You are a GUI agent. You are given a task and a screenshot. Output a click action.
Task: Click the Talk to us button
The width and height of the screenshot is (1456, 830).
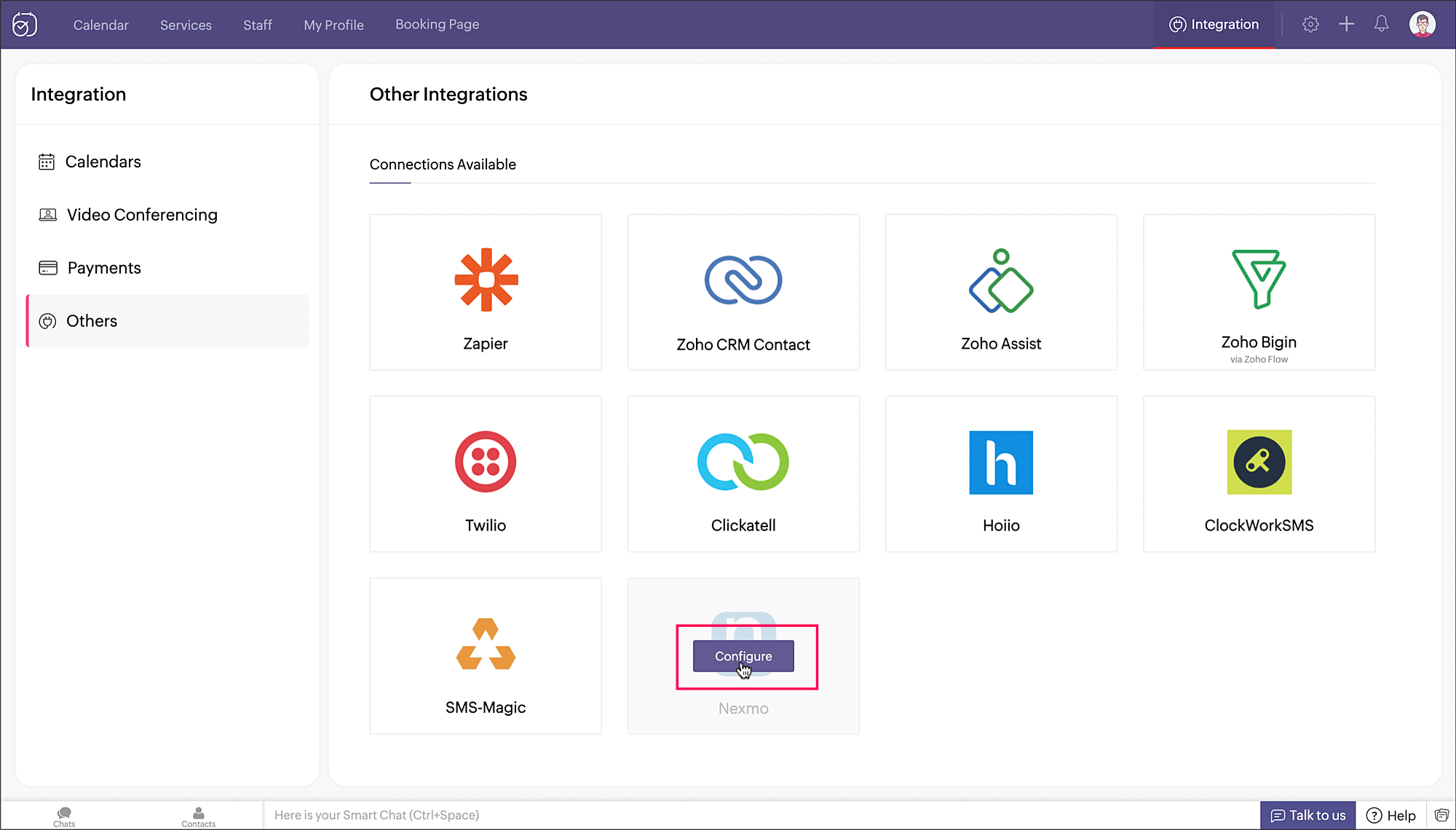point(1307,815)
